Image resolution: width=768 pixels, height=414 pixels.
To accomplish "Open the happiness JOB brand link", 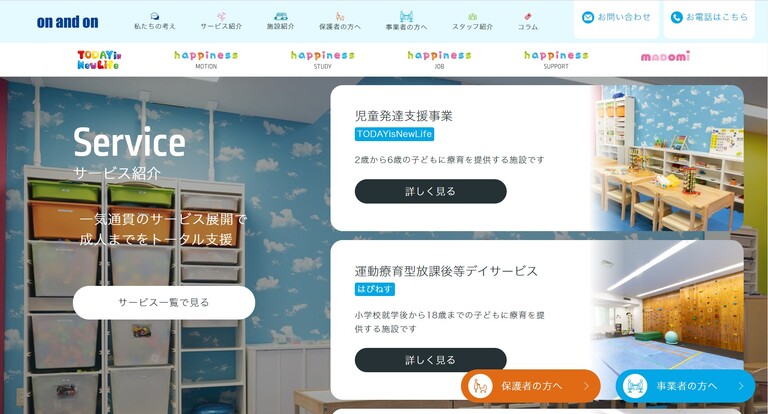I will 439,60.
